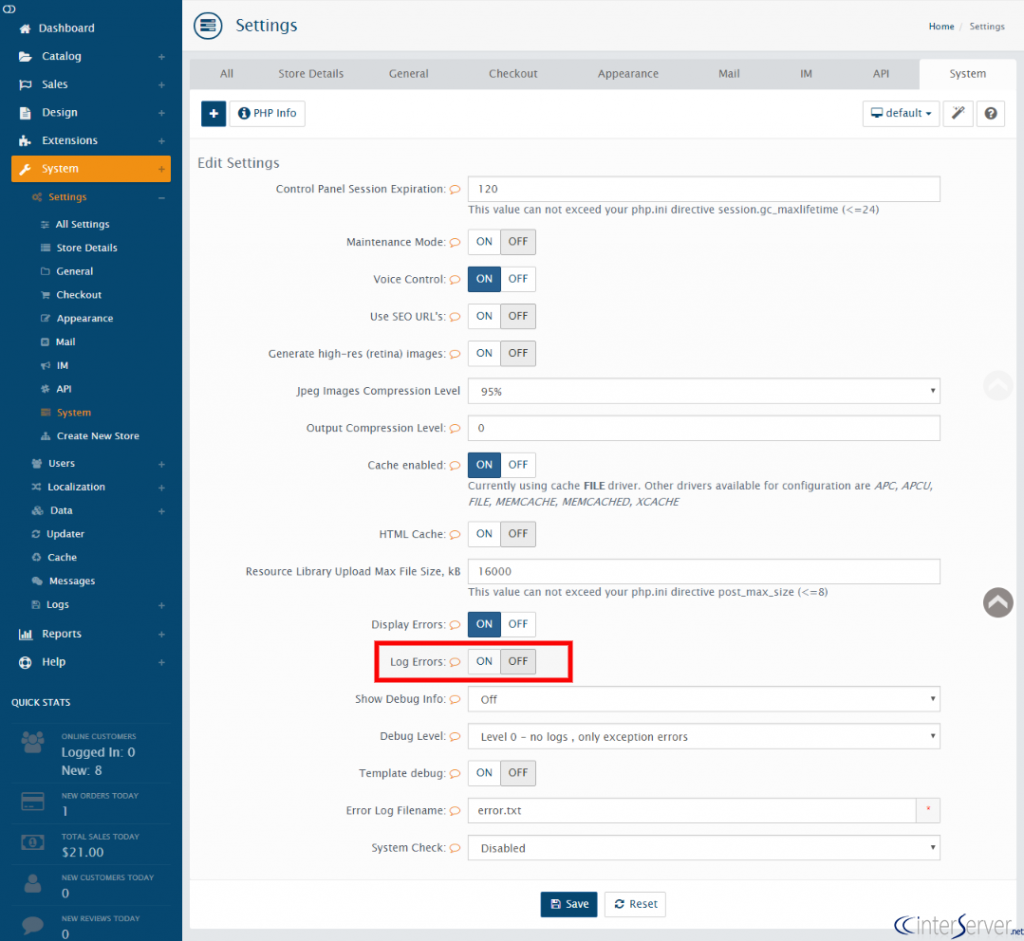Open the magic wand quick-start icon

coord(958,114)
